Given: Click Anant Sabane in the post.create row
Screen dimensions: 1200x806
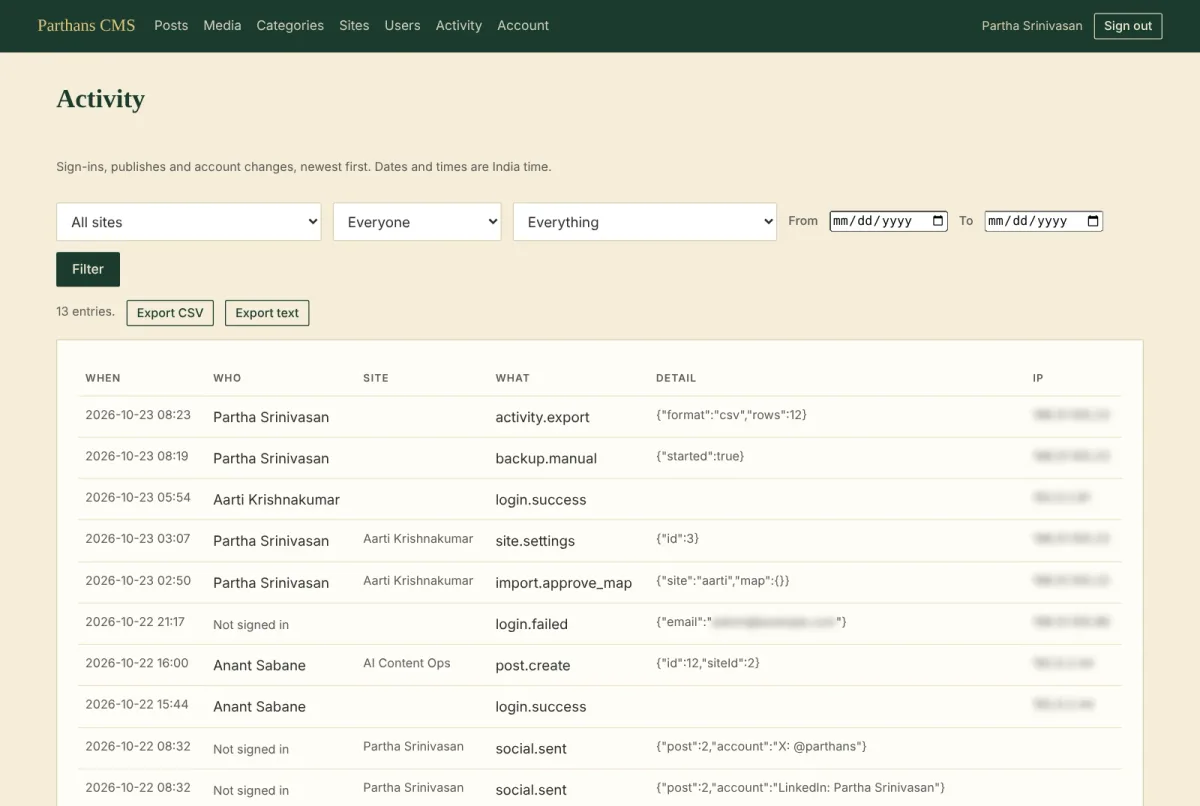Looking at the screenshot, I should click(259, 665).
